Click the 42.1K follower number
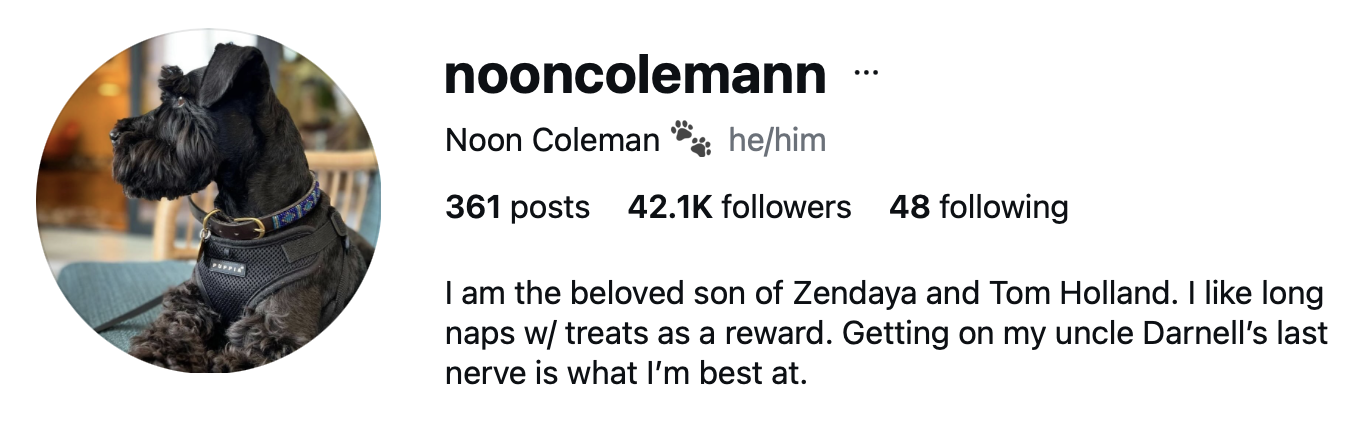Viewport: 1362px width, 442px height. [669, 207]
